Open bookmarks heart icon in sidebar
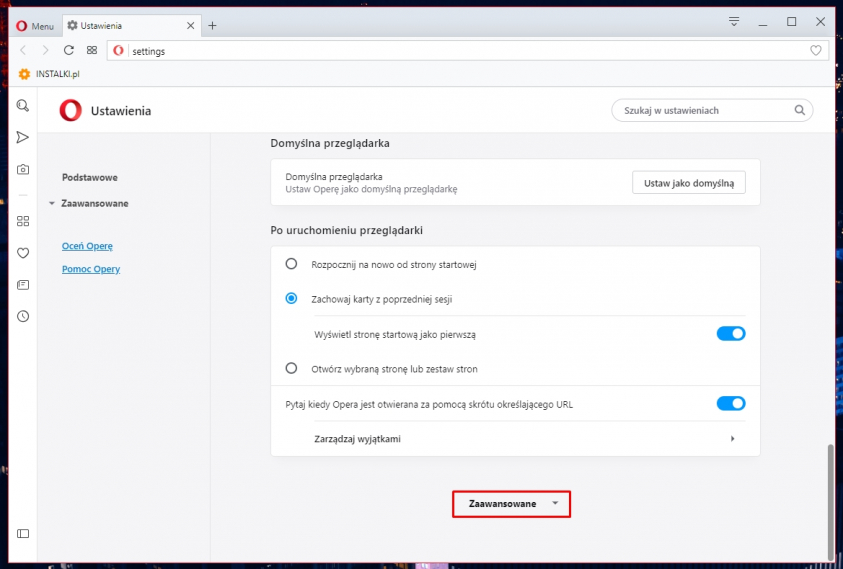 click(23, 253)
